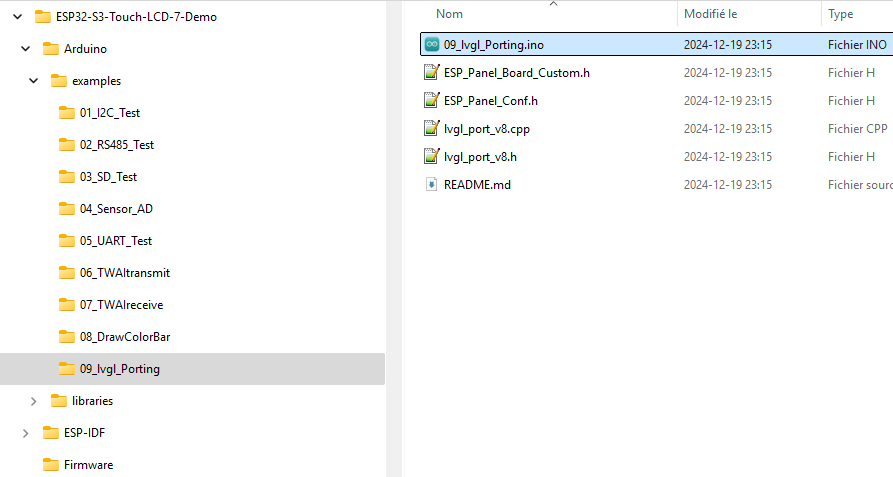Image resolution: width=893 pixels, height=477 pixels.
Task: Select the ESP-IDF tree label
Action: pos(84,433)
